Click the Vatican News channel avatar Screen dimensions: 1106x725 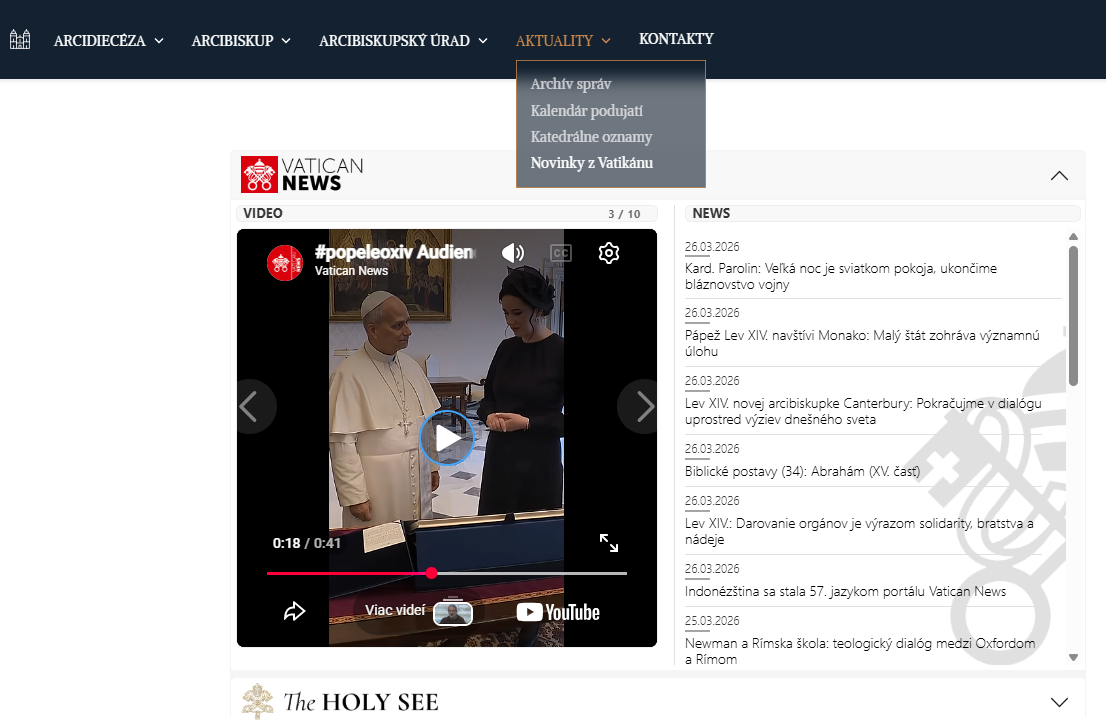(285, 263)
